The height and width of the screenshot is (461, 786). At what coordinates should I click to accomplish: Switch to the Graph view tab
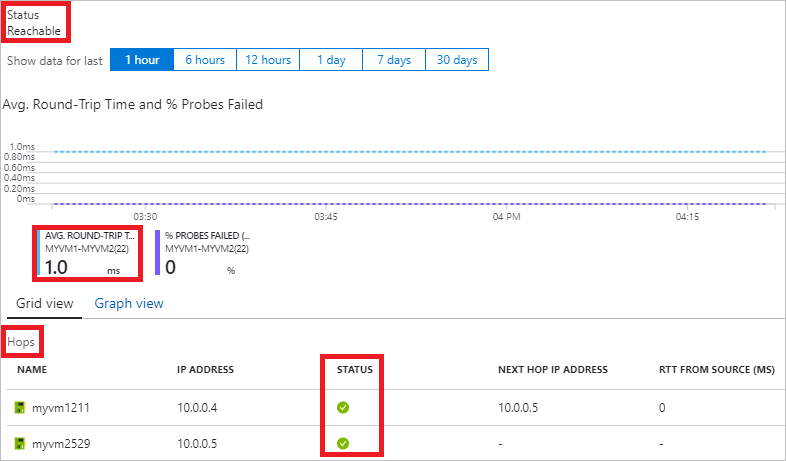pyautogui.click(x=129, y=304)
